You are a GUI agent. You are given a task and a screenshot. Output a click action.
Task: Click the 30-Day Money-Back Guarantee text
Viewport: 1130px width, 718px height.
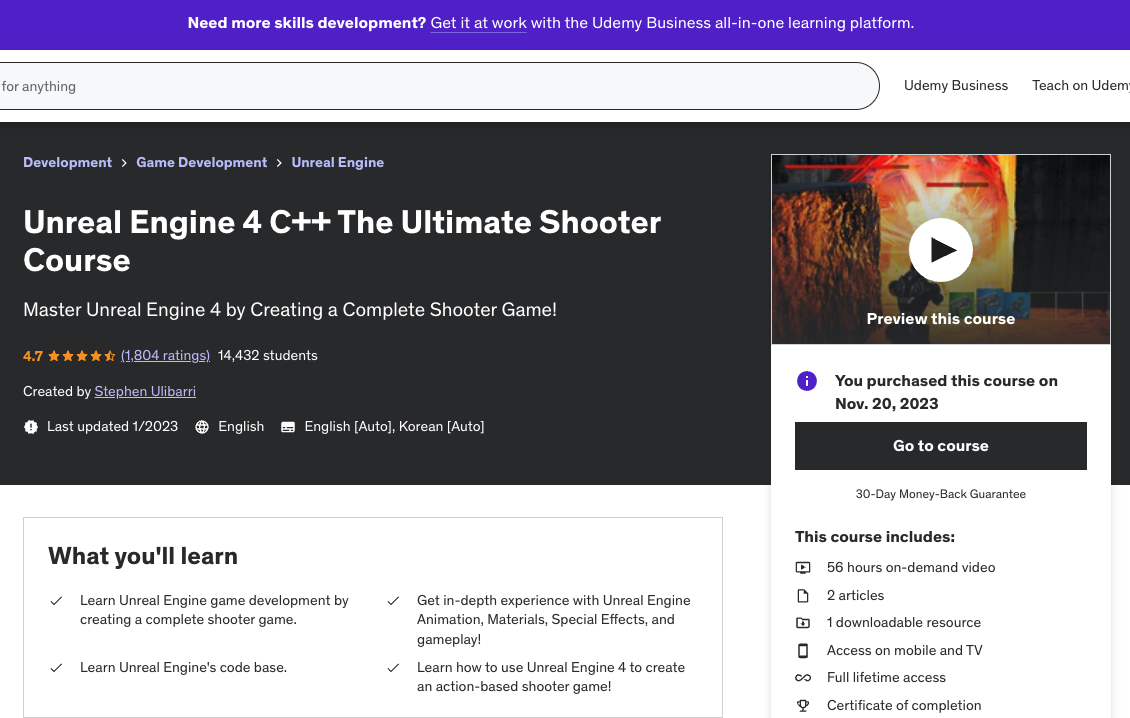940,494
